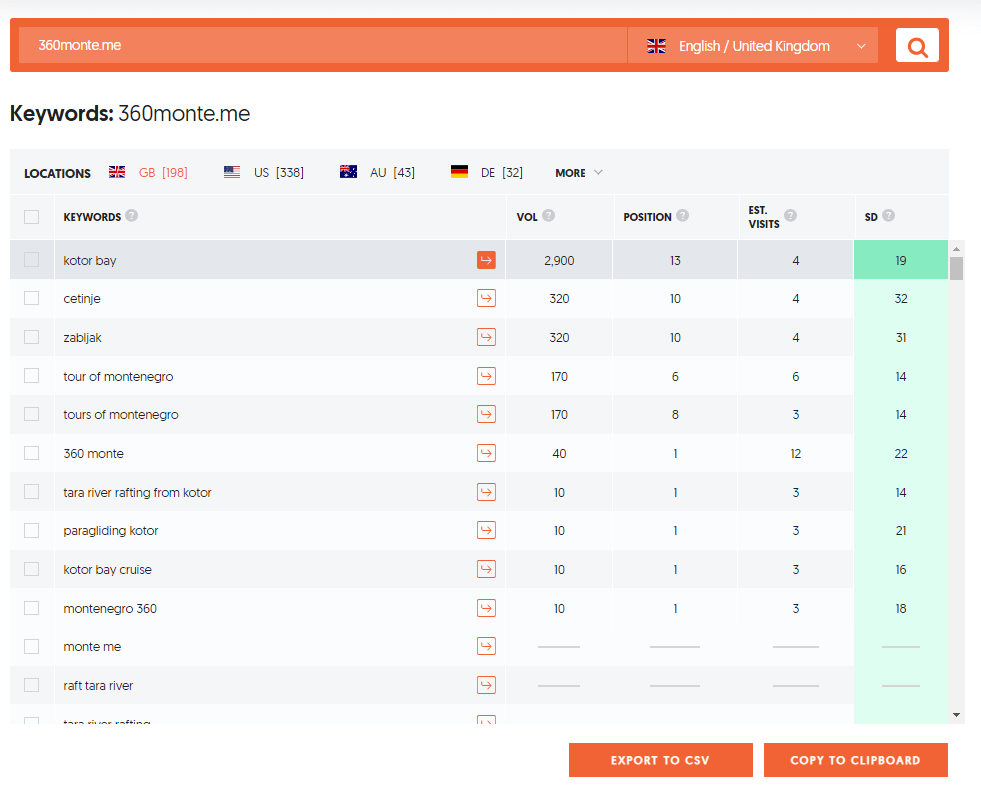This screenshot has height=788, width=981.
Task: Sort by the SD column header
Action: click(x=871, y=217)
